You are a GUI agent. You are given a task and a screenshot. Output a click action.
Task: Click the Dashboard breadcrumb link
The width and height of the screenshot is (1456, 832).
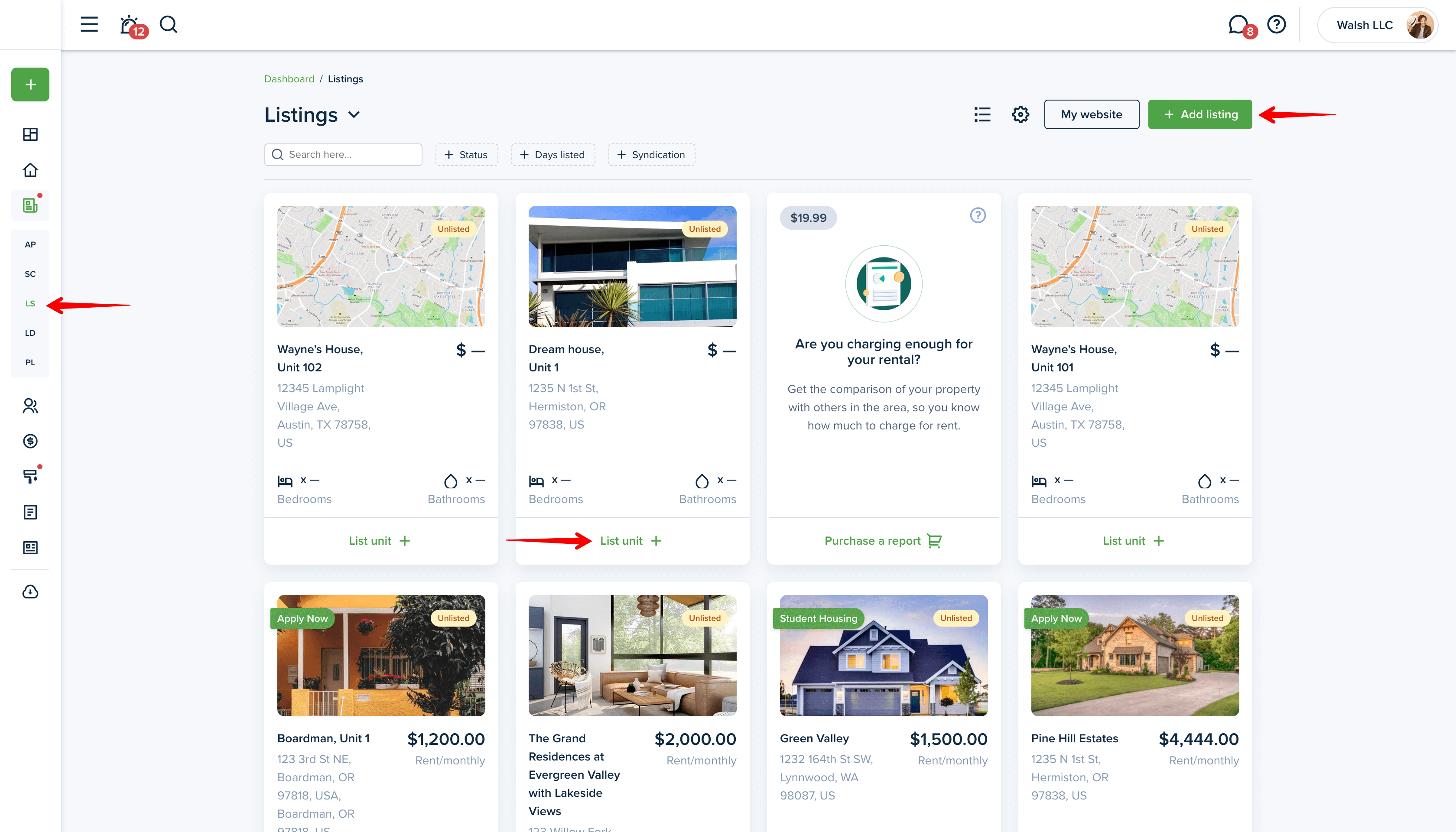pyautogui.click(x=289, y=79)
